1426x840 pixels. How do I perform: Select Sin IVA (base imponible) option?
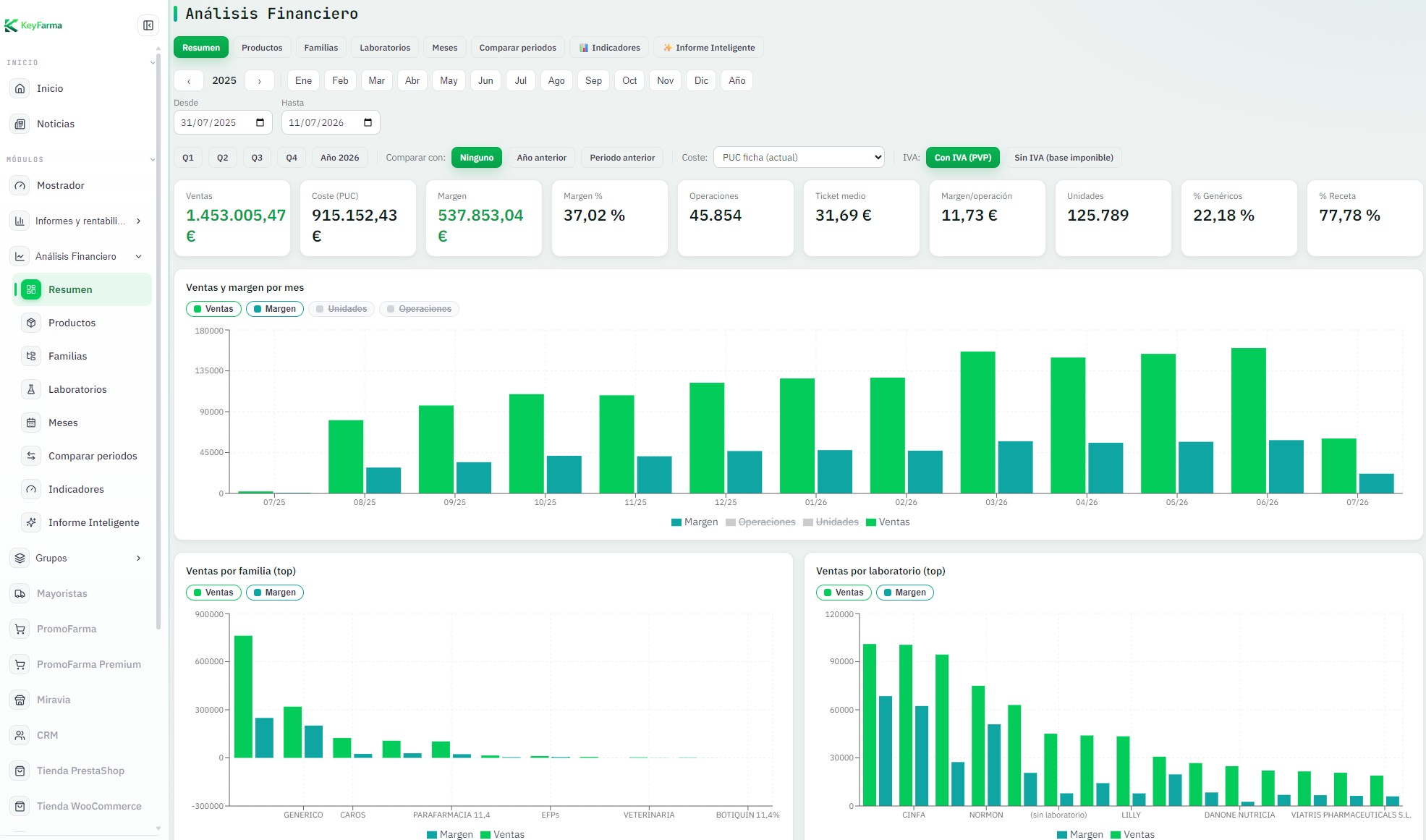pyautogui.click(x=1064, y=158)
